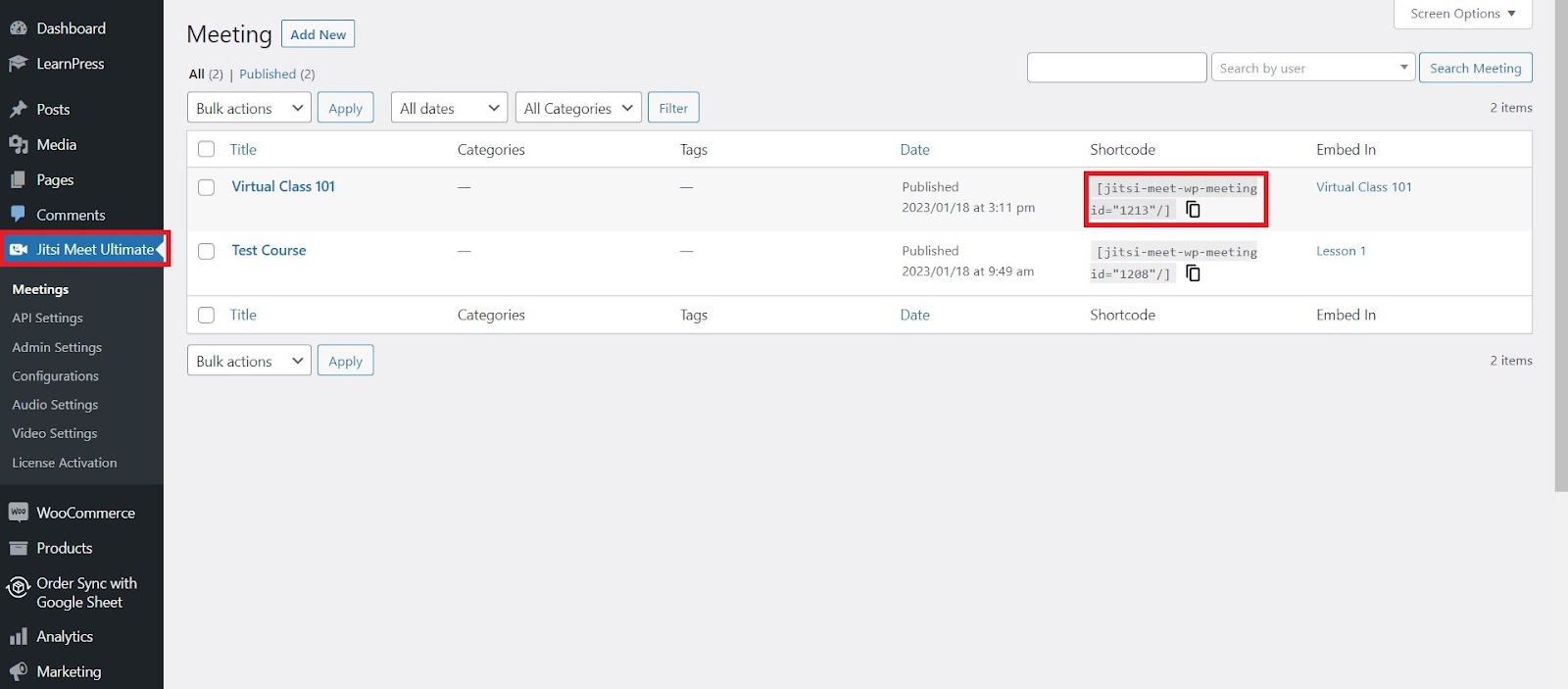Open the Test Course title link

pyautogui.click(x=269, y=250)
